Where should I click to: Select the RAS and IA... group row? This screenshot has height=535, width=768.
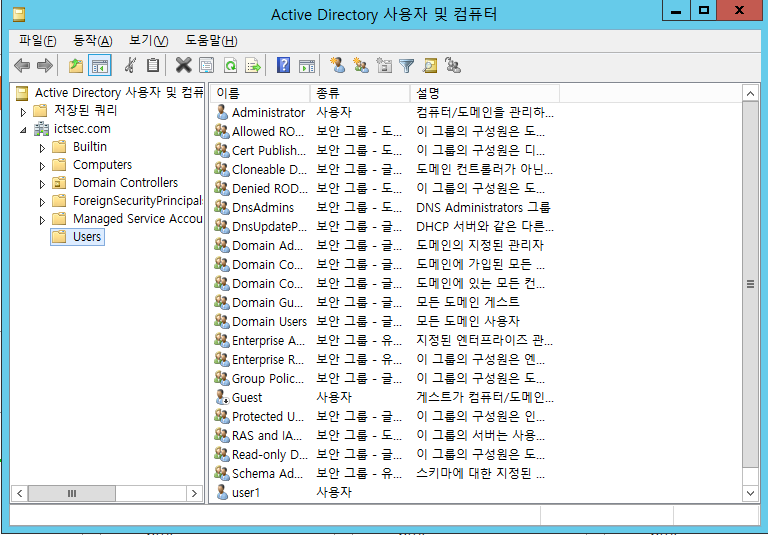[x=384, y=435]
